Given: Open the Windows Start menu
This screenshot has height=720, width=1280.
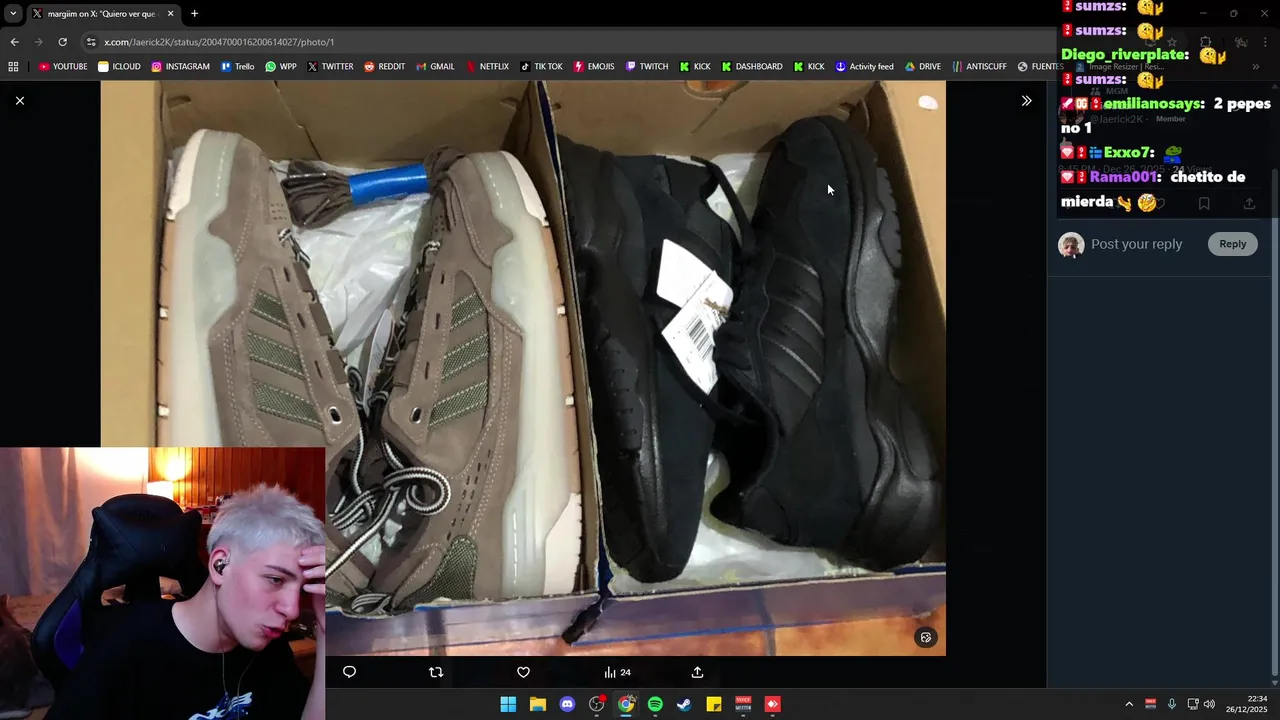Looking at the screenshot, I should 508,704.
